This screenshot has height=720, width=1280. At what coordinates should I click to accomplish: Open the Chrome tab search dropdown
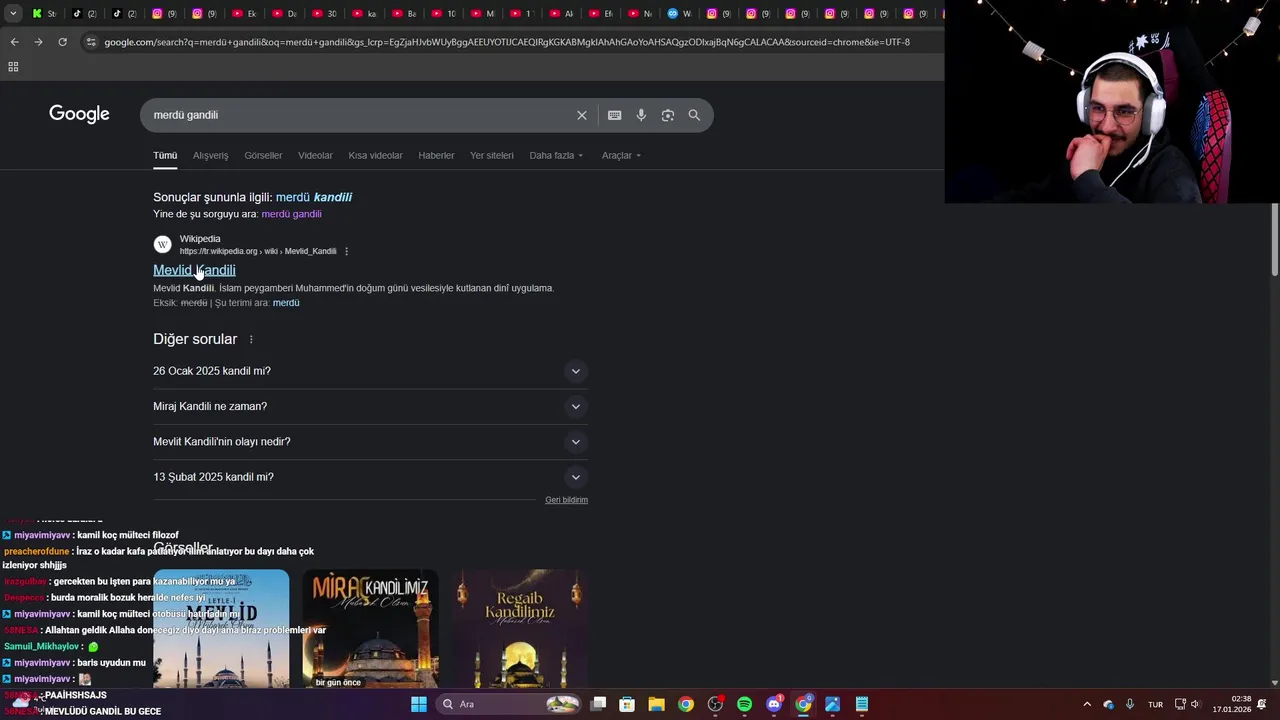[x=13, y=13]
